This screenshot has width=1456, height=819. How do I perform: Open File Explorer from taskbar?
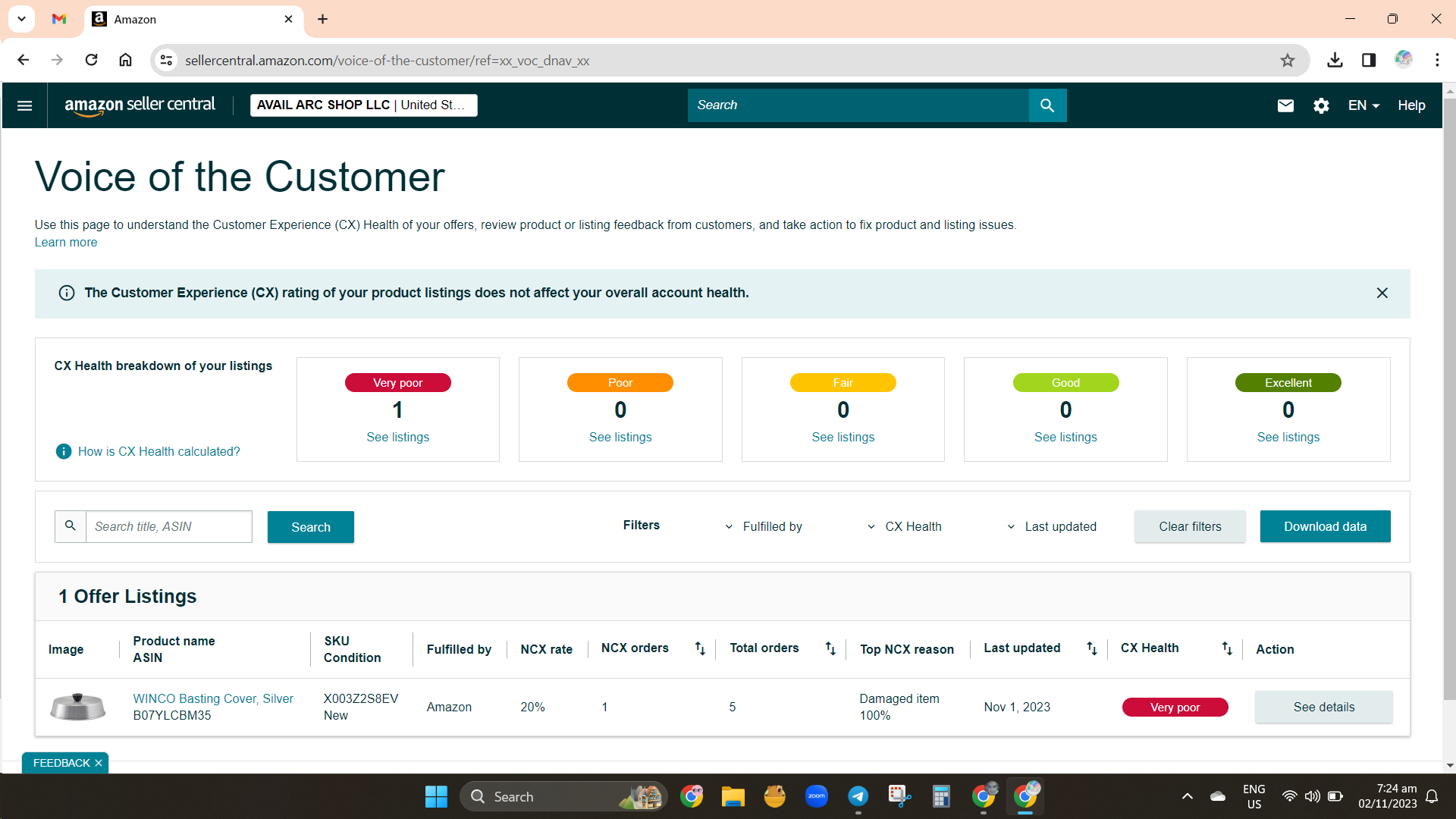[x=733, y=796]
